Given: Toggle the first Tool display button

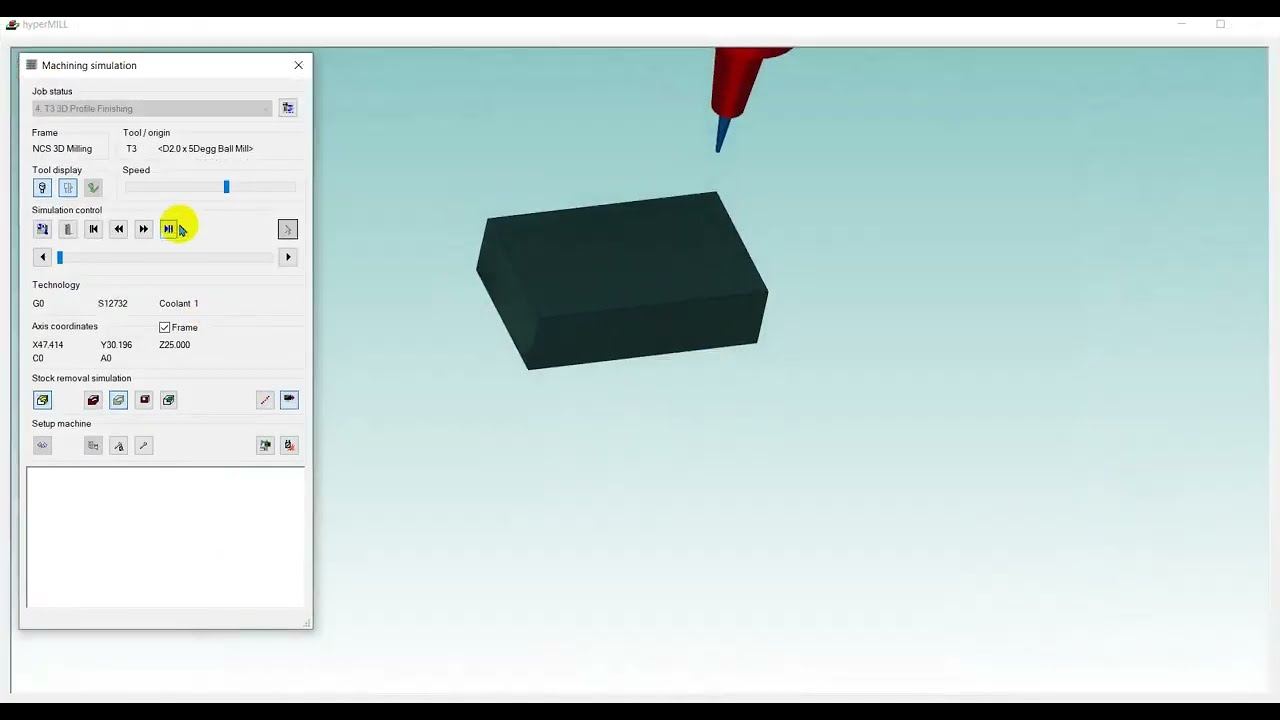Looking at the screenshot, I should tap(42, 188).
